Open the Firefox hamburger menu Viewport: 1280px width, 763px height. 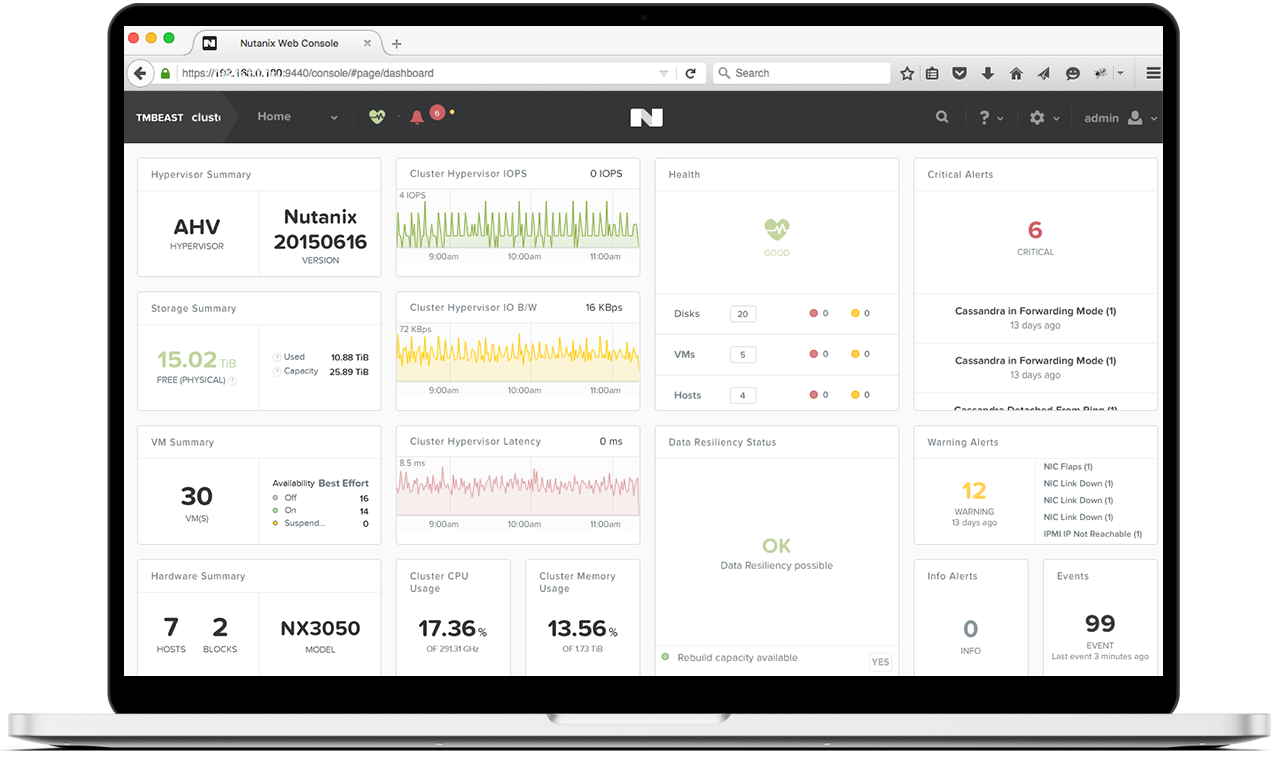click(1152, 73)
